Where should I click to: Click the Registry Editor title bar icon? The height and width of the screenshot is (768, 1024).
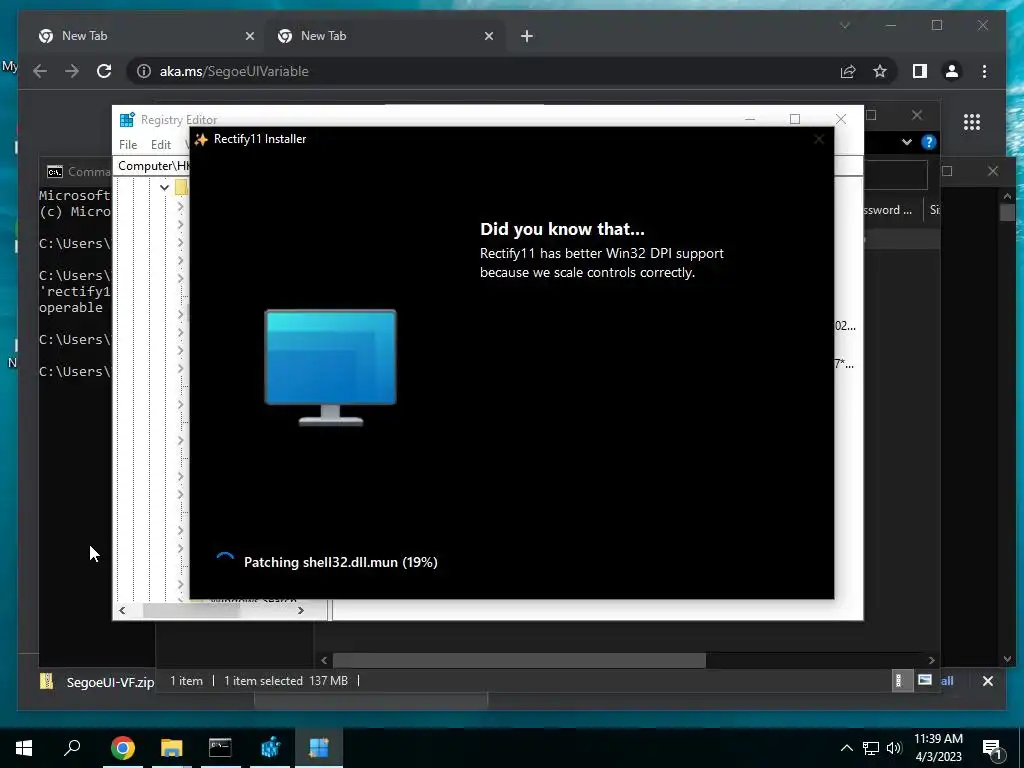click(x=127, y=120)
